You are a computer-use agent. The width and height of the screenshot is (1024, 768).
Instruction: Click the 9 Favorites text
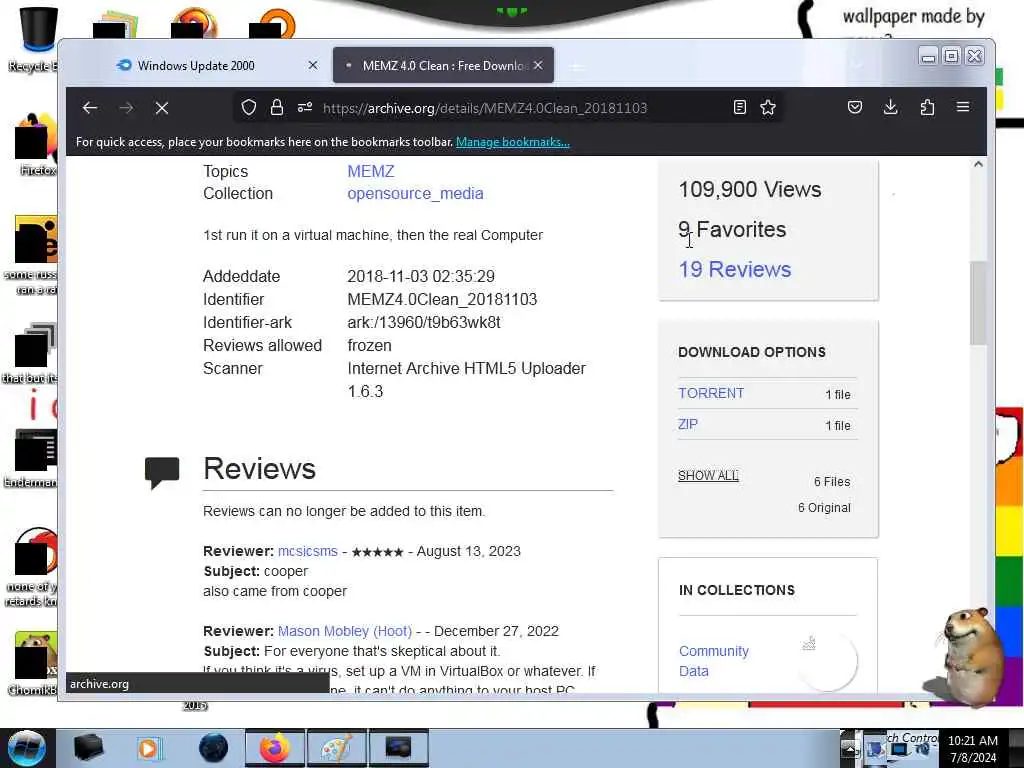click(x=732, y=229)
